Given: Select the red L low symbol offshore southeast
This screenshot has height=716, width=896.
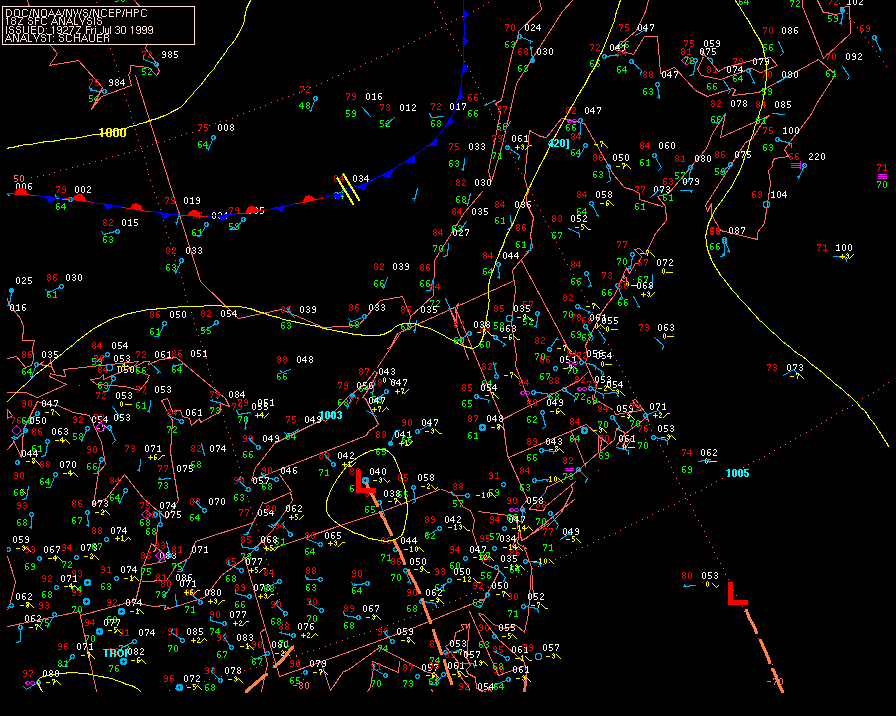Looking at the screenshot, I should tap(737, 593).
